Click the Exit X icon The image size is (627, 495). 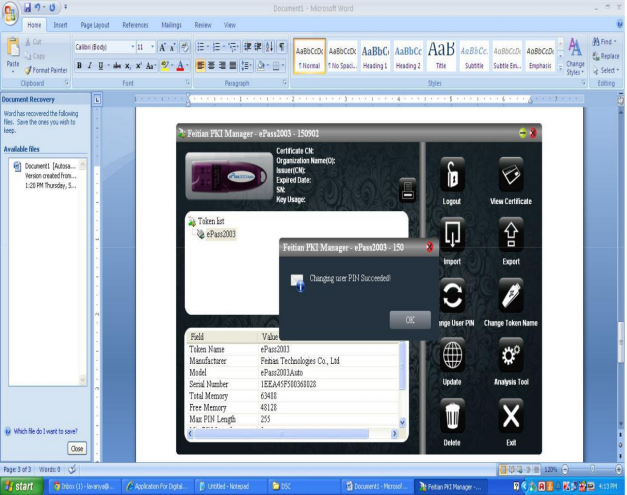[511, 416]
